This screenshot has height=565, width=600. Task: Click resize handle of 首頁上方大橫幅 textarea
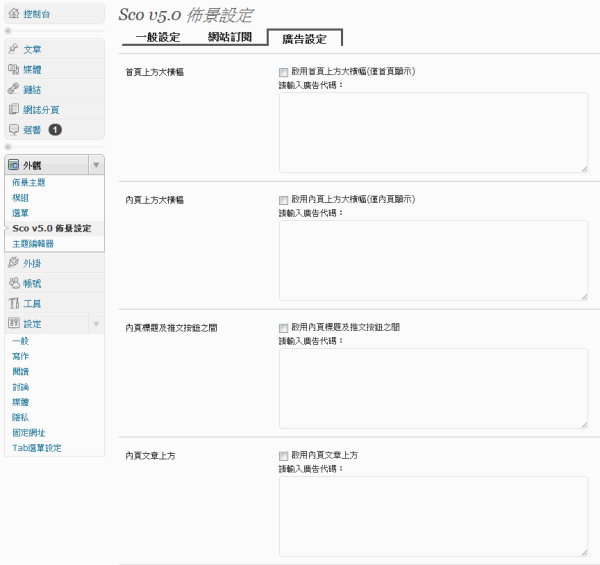(x=584, y=169)
